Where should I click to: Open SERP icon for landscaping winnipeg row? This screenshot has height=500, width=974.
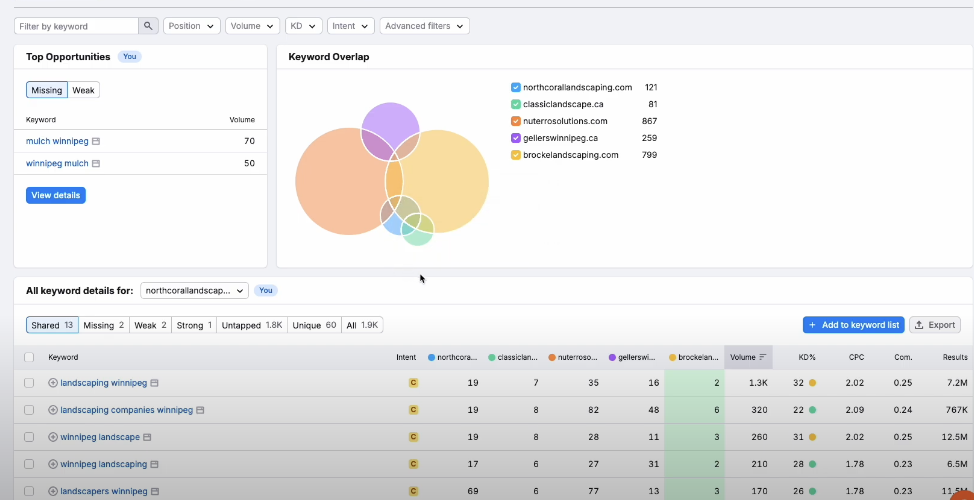point(155,383)
